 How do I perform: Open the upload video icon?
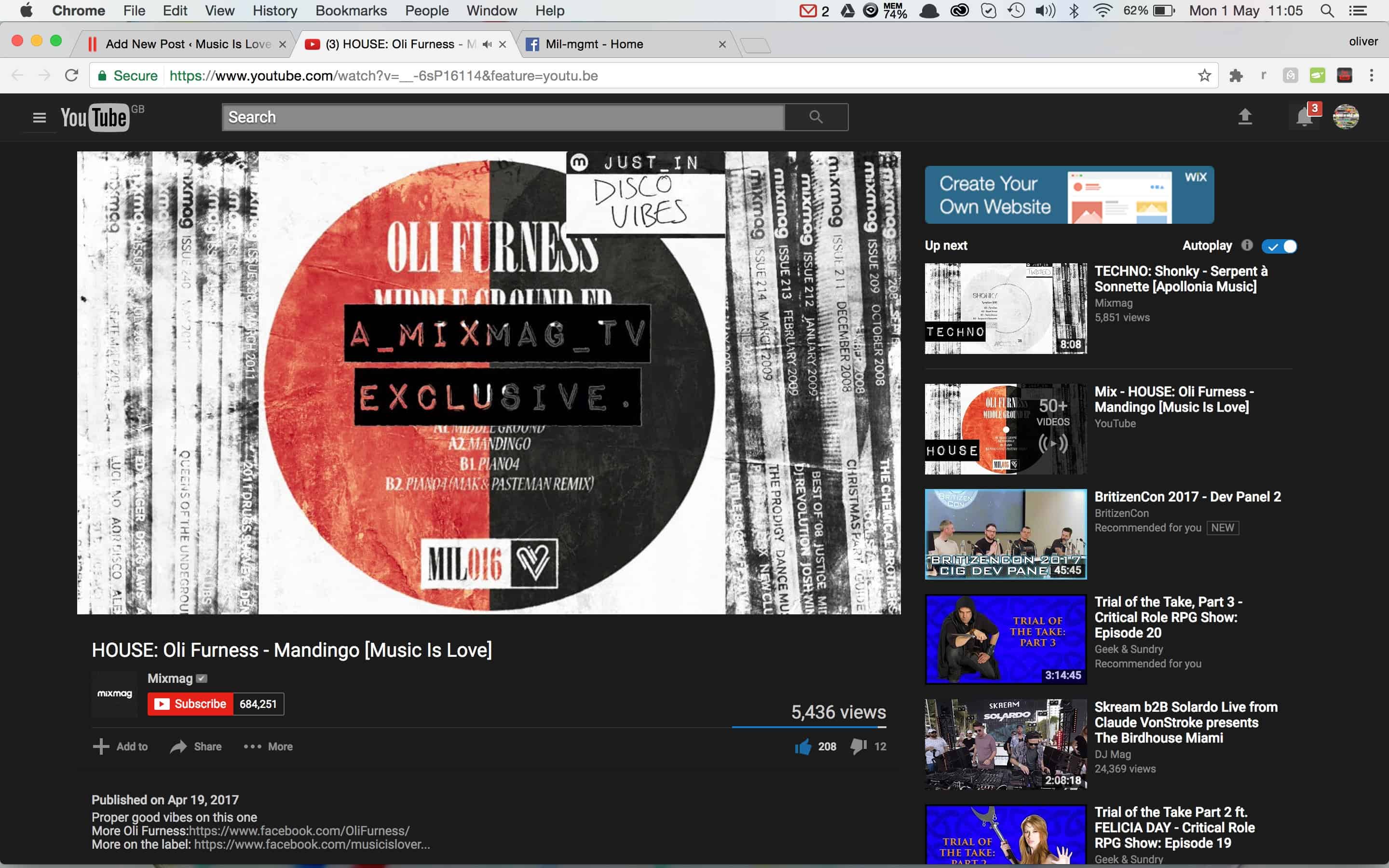1245,117
